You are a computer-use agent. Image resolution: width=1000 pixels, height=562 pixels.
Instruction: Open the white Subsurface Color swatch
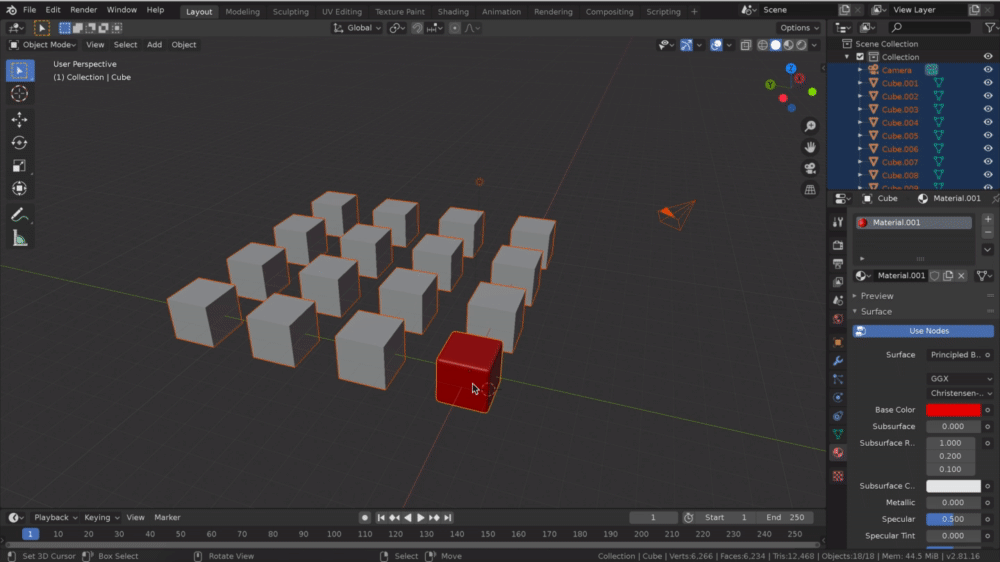[953, 486]
